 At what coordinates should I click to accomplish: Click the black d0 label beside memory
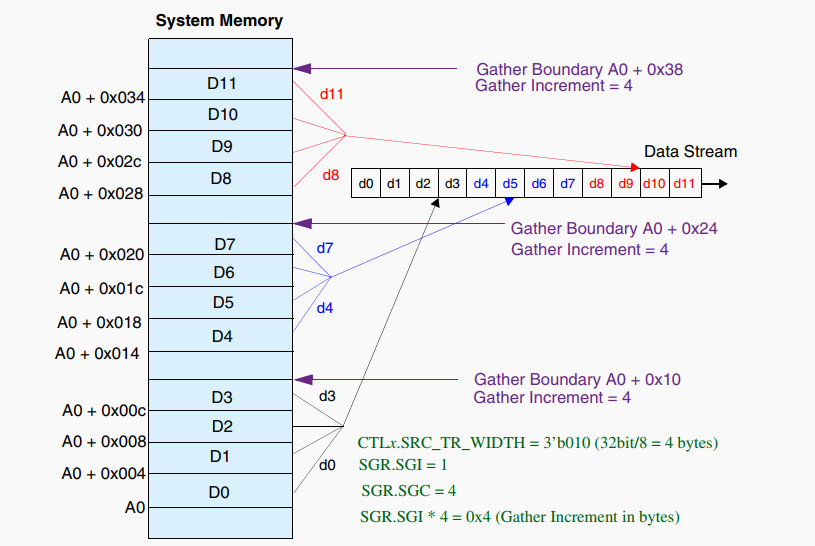(327, 465)
